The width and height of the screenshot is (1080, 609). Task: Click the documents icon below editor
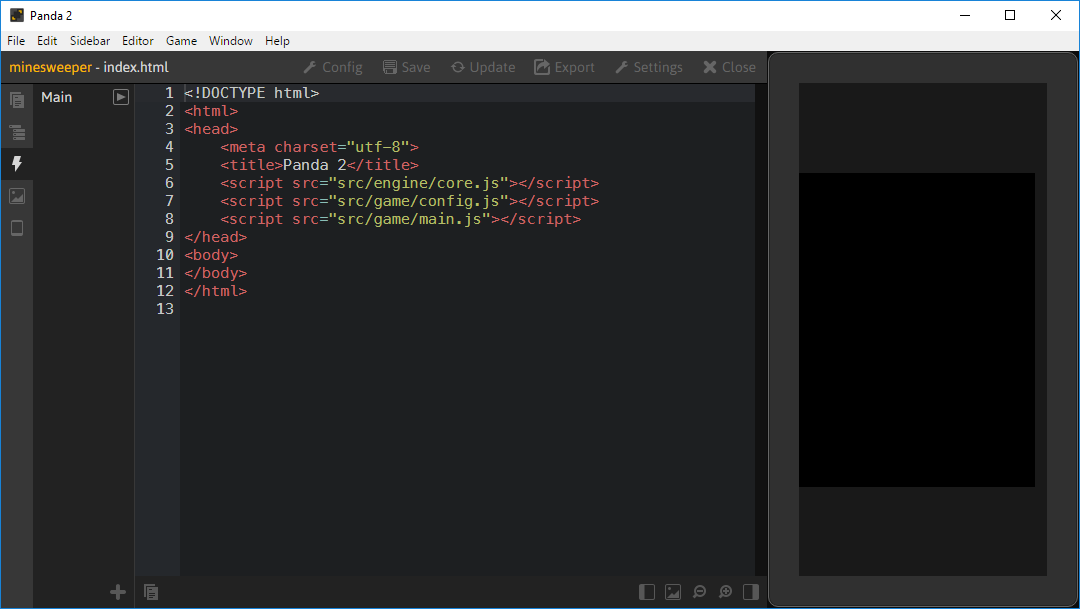coord(151,592)
